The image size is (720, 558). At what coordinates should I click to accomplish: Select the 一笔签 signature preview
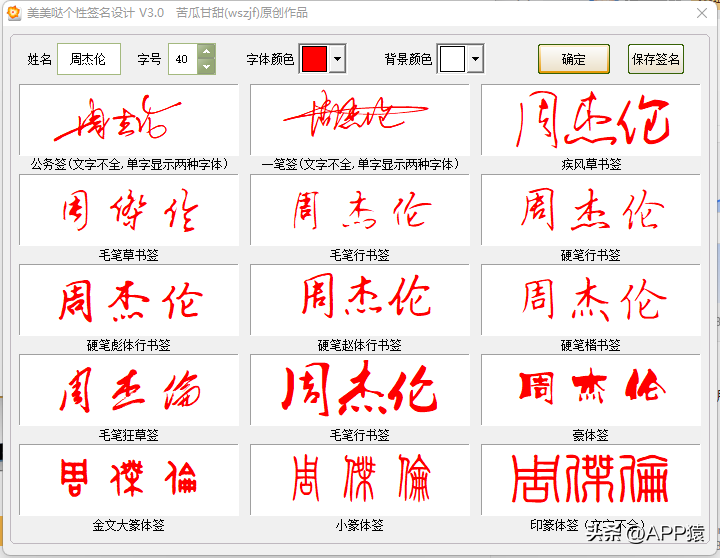pos(360,119)
